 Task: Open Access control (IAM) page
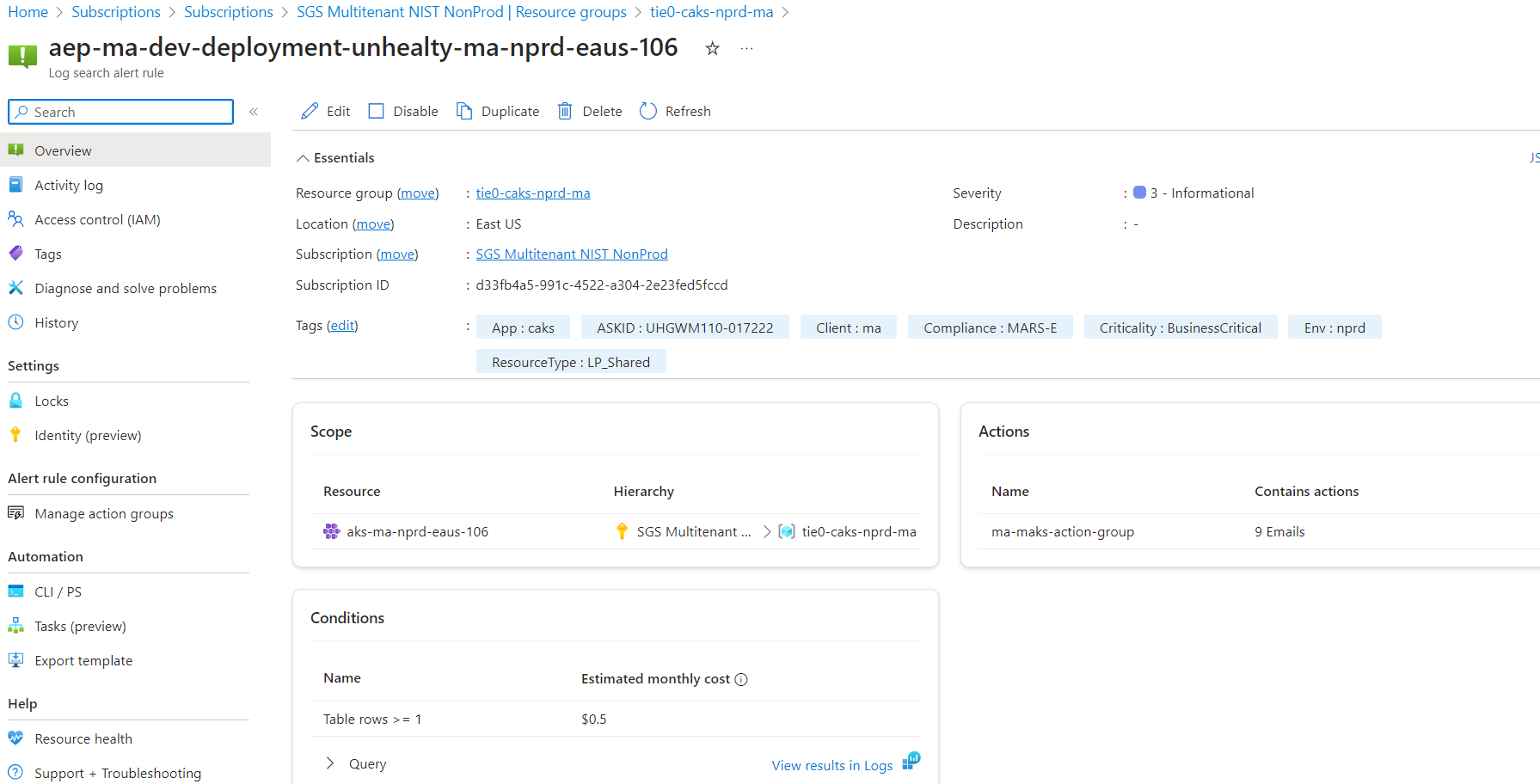click(97, 220)
